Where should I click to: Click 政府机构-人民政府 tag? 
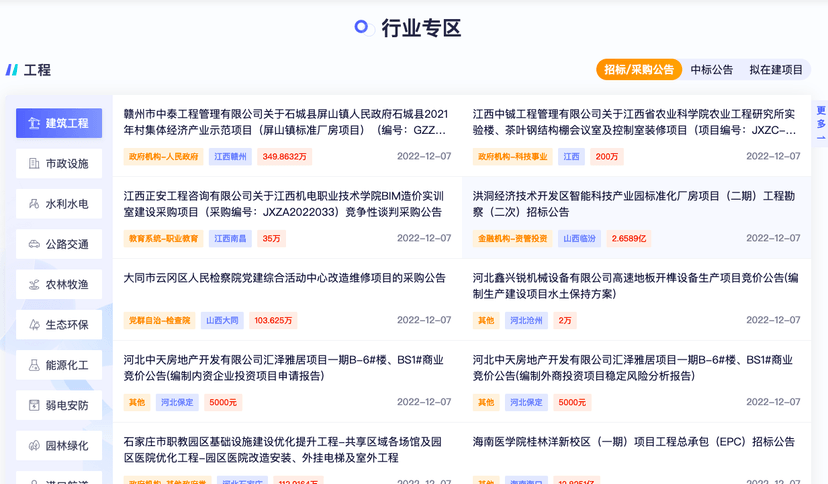pos(164,157)
